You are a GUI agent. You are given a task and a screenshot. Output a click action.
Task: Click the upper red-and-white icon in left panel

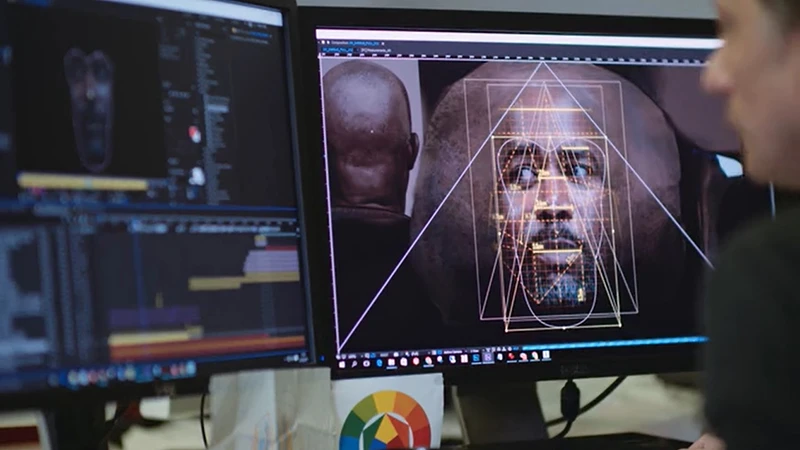pos(194,133)
